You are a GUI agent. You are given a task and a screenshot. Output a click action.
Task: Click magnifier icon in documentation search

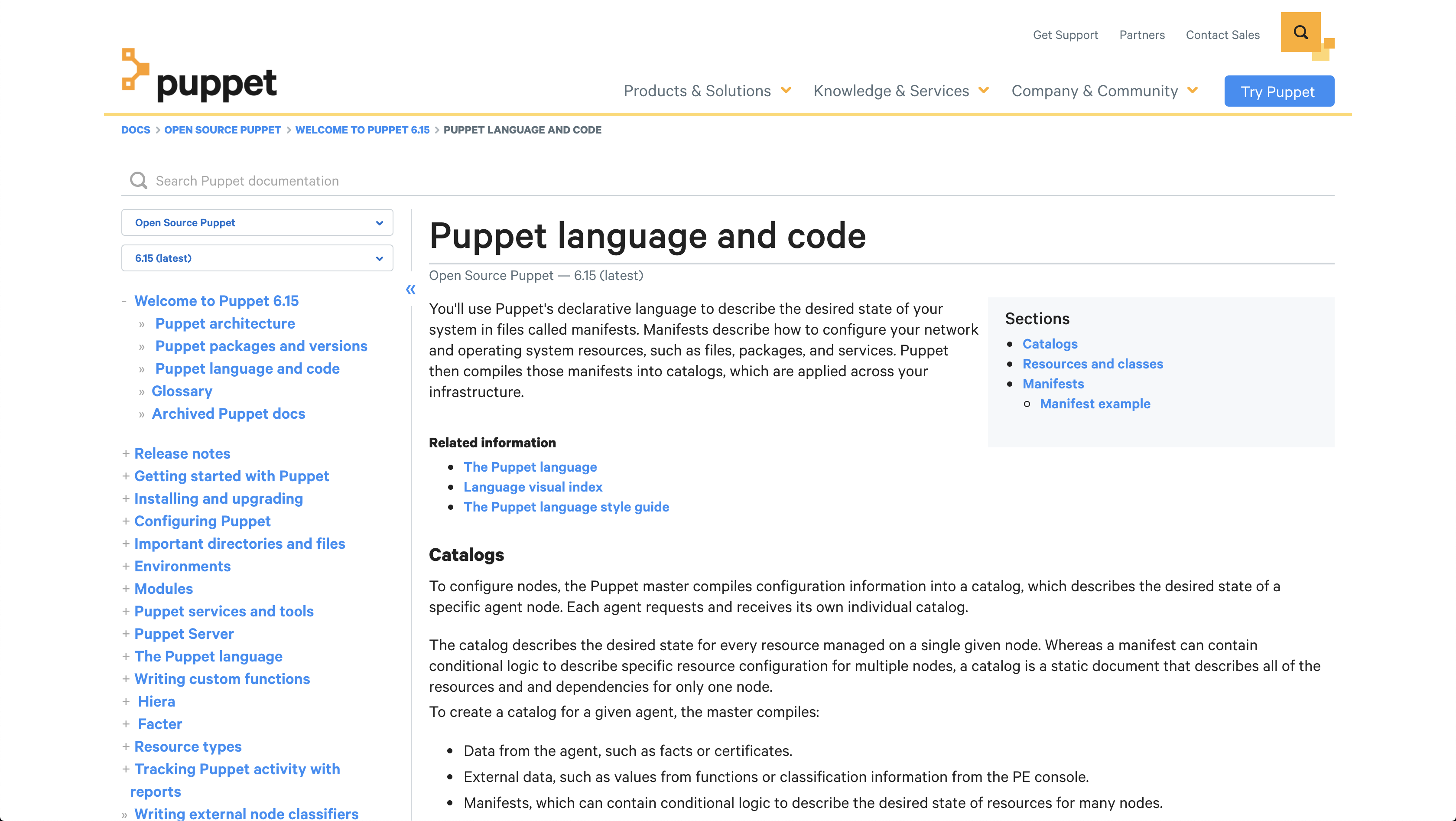[x=139, y=180]
